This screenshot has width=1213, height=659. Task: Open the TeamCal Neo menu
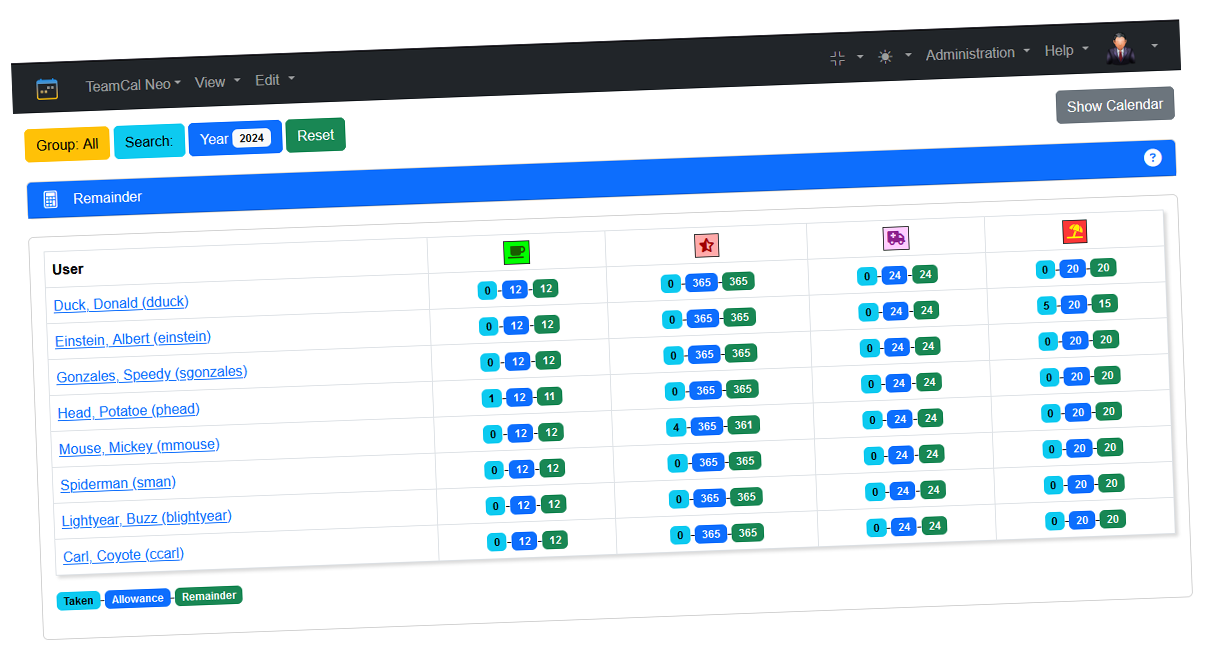[132, 85]
